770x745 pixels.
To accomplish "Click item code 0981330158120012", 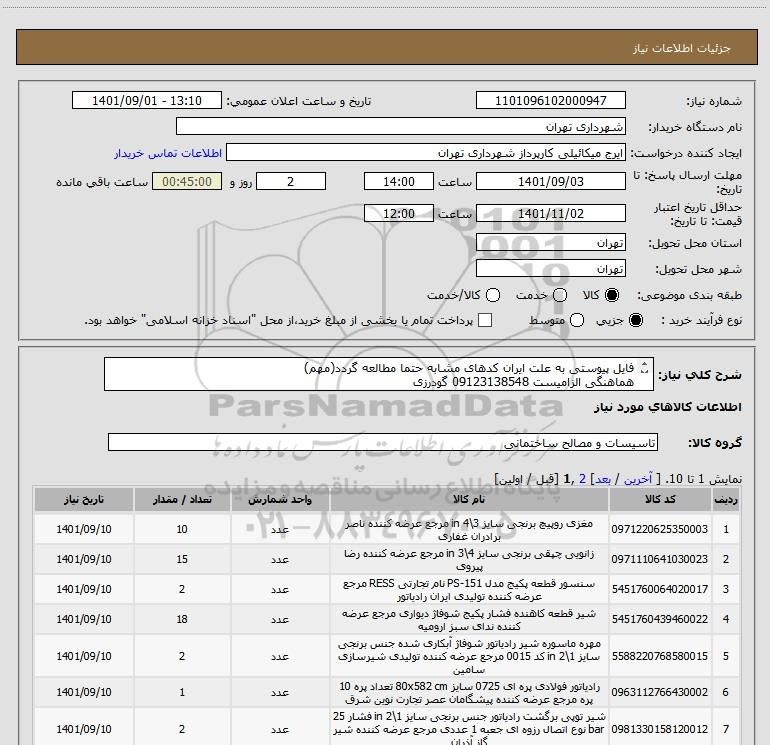I will click(660, 729).
